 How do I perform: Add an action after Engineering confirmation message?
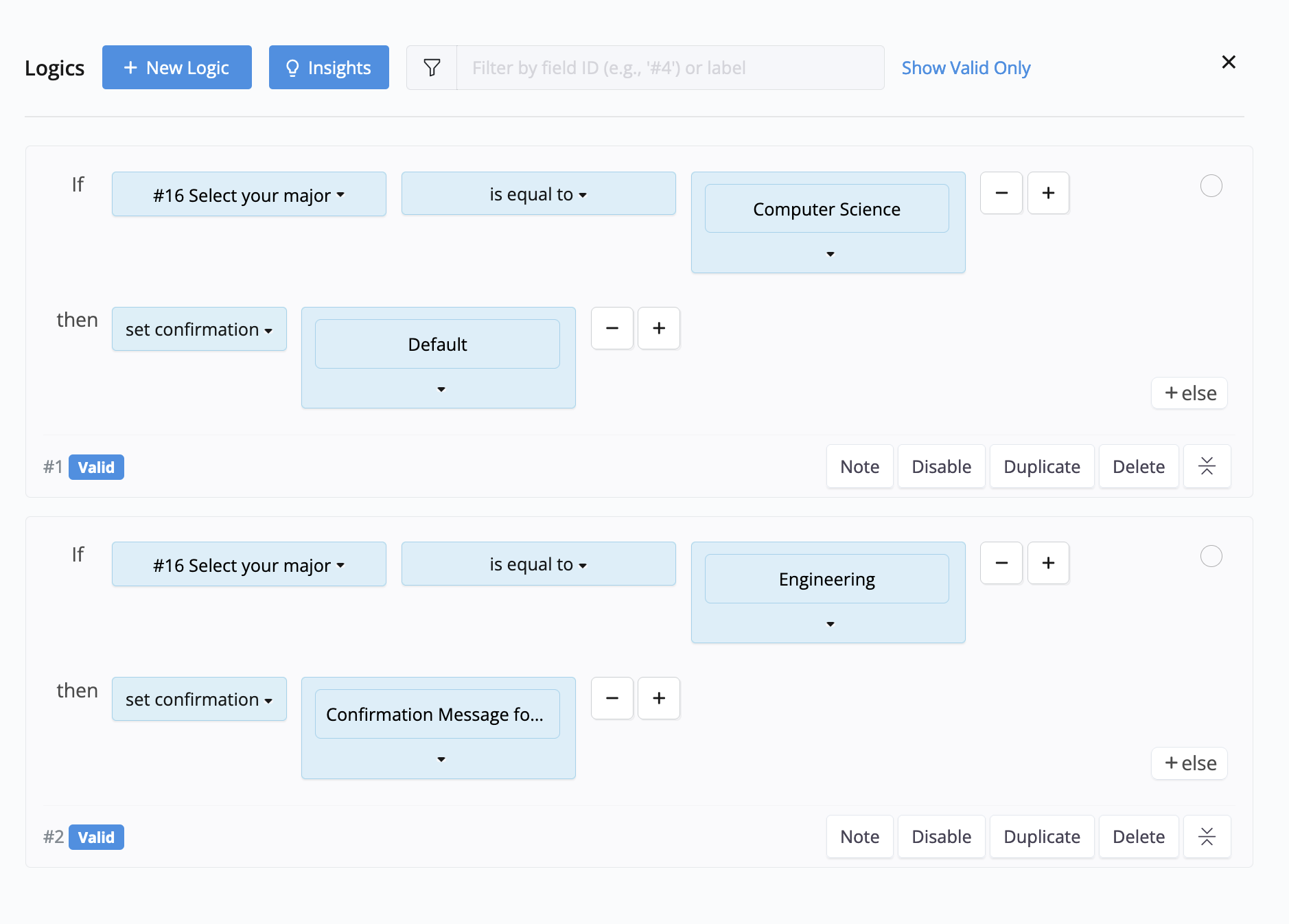[x=659, y=699]
